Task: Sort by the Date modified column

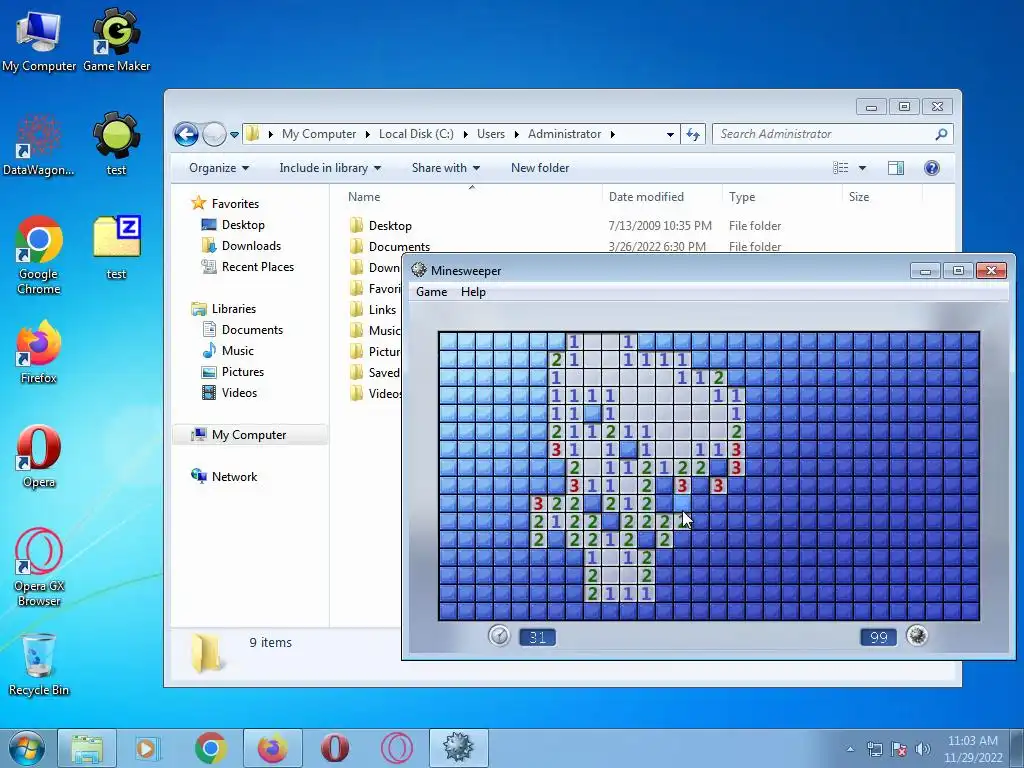Action: (x=646, y=197)
